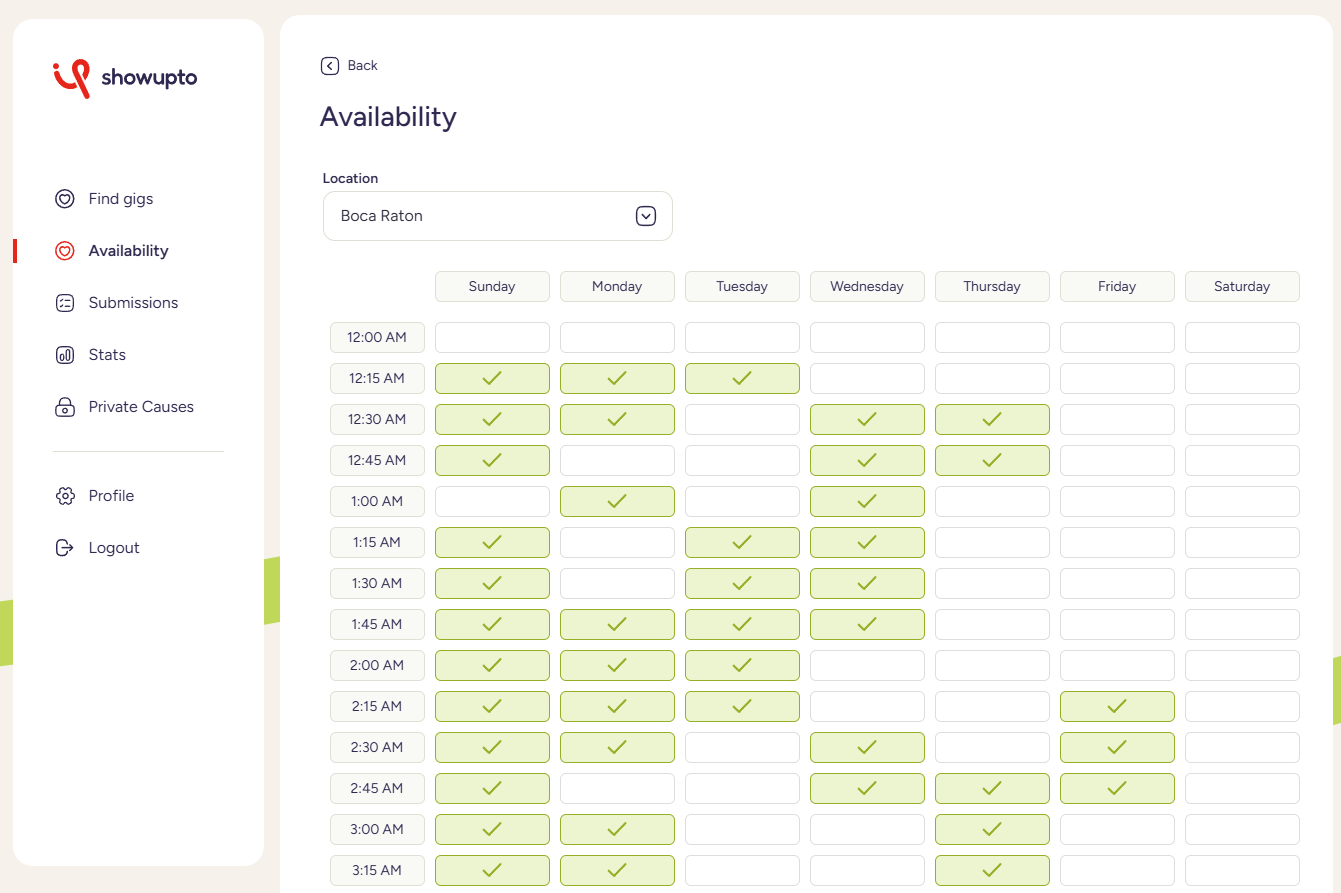Click the Availability heart icon in sidebar

(x=65, y=251)
